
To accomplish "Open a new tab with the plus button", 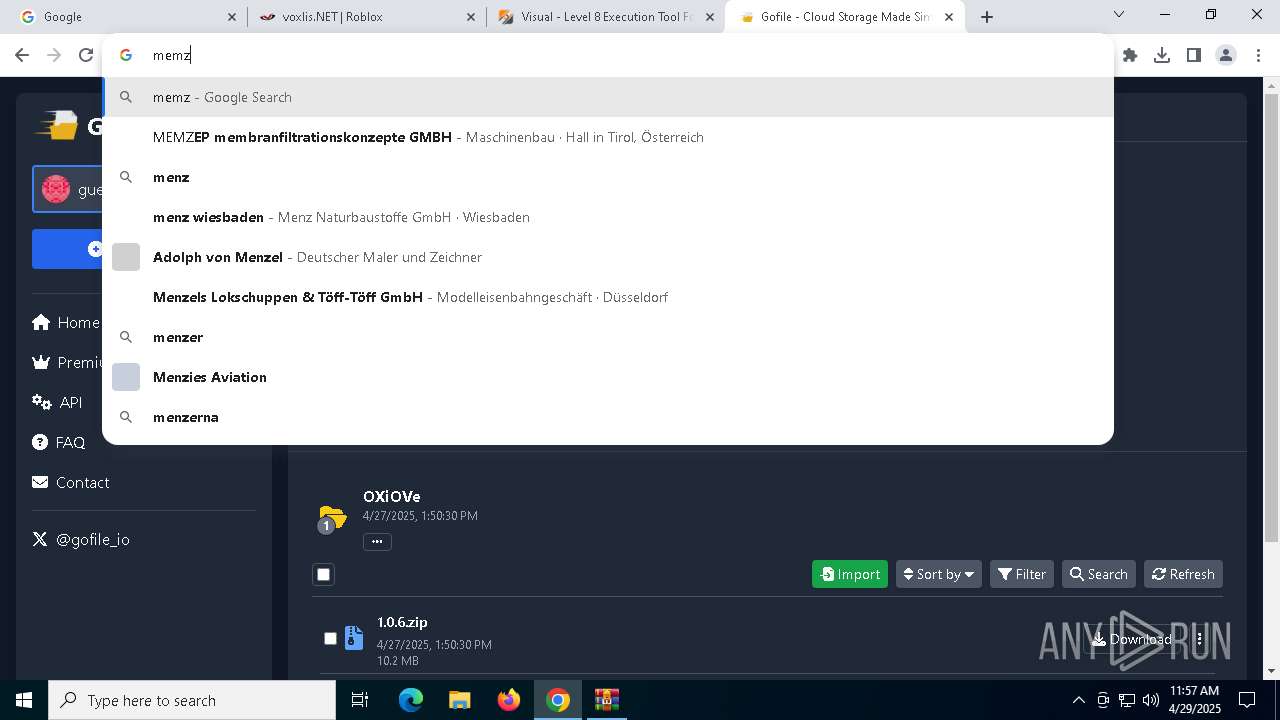I will click(987, 17).
